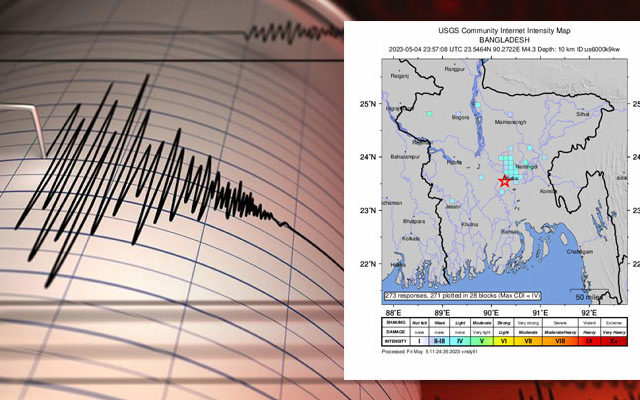Click the 'Silhat' city label
640x400 pixels.
pos(582,114)
